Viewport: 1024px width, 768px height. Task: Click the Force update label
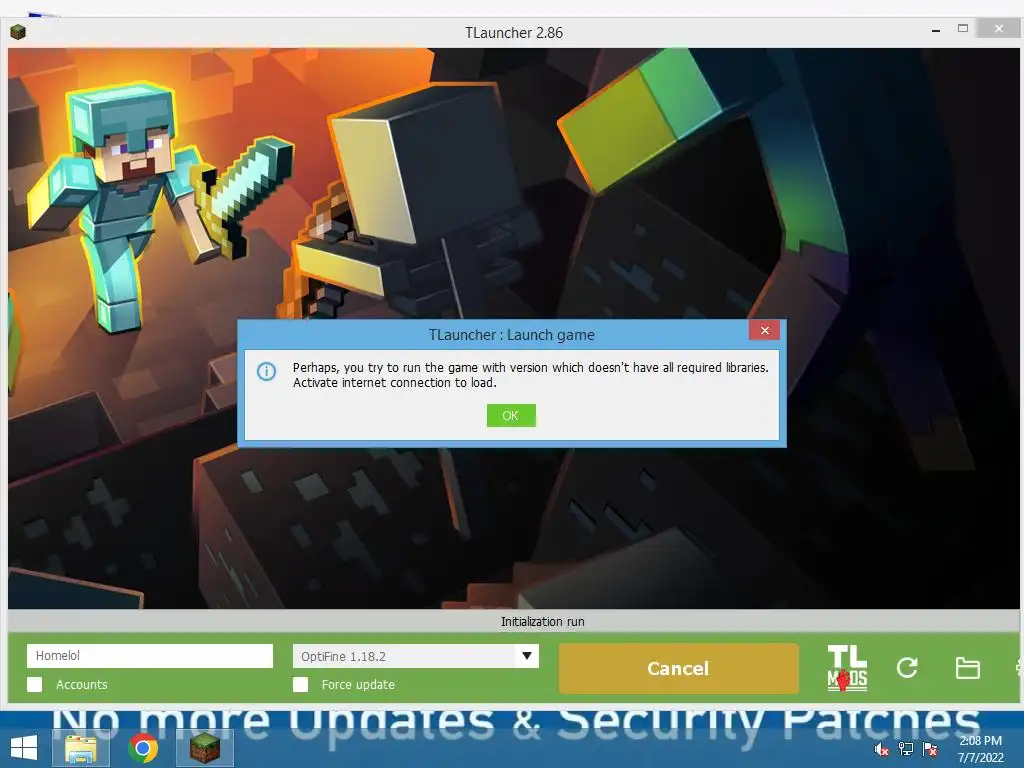point(358,684)
